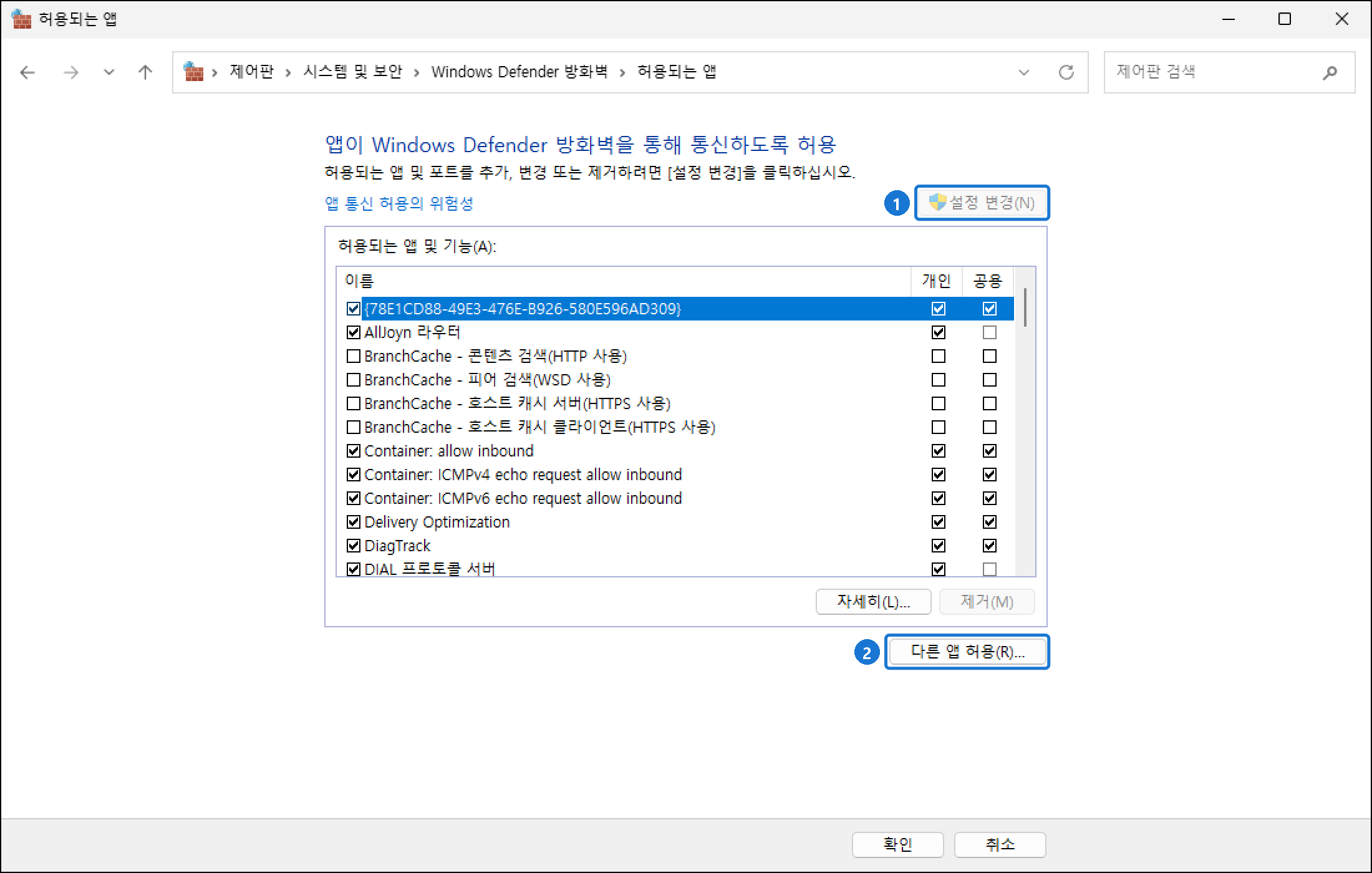Enable BranchCache 호스트 캐시 클라이언트 name checkbox
The width and height of the screenshot is (1372, 873).
(354, 427)
